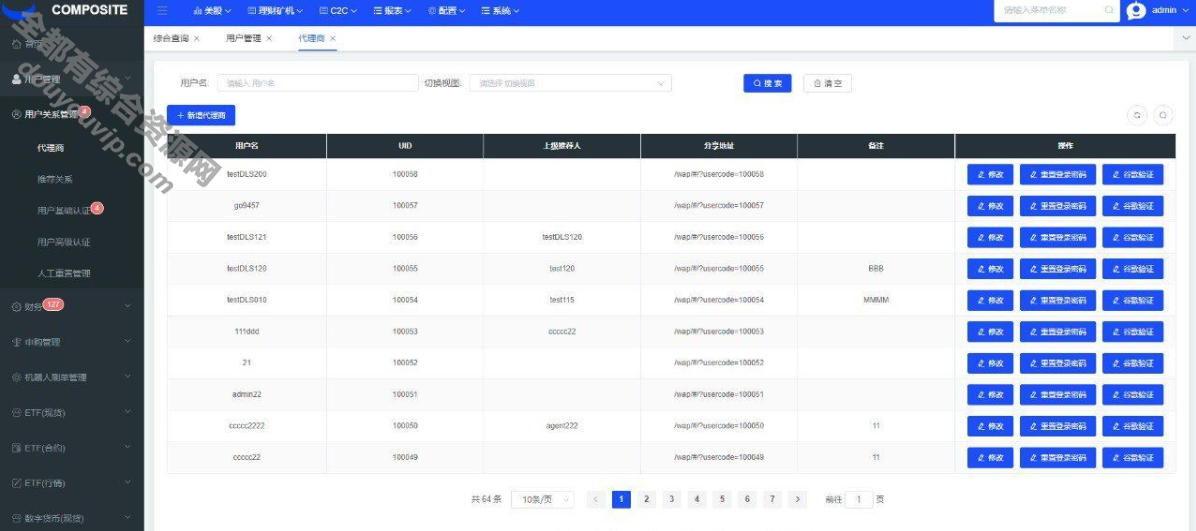Viewport: 1196px width, 531px height.
Task: Close the 综合查询 tab via its X
Action: coord(197,38)
